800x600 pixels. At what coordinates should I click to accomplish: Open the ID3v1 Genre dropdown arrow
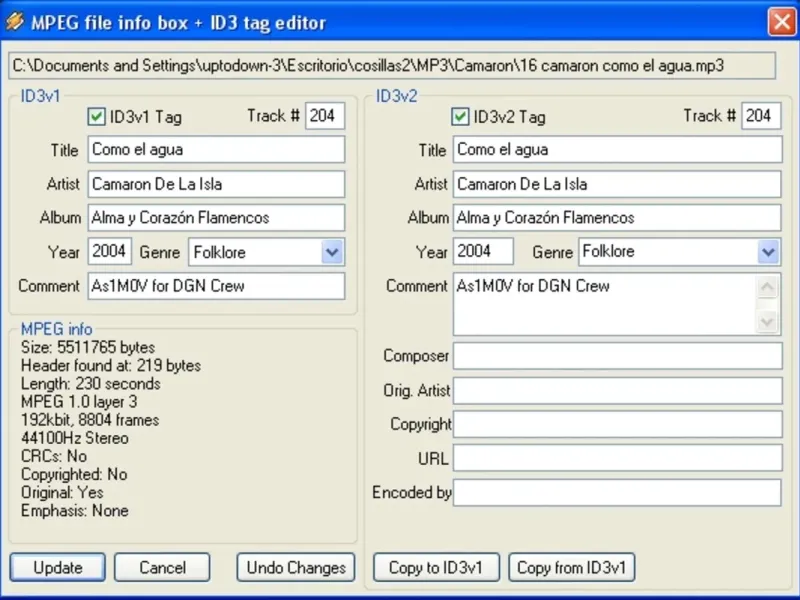[332, 252]
